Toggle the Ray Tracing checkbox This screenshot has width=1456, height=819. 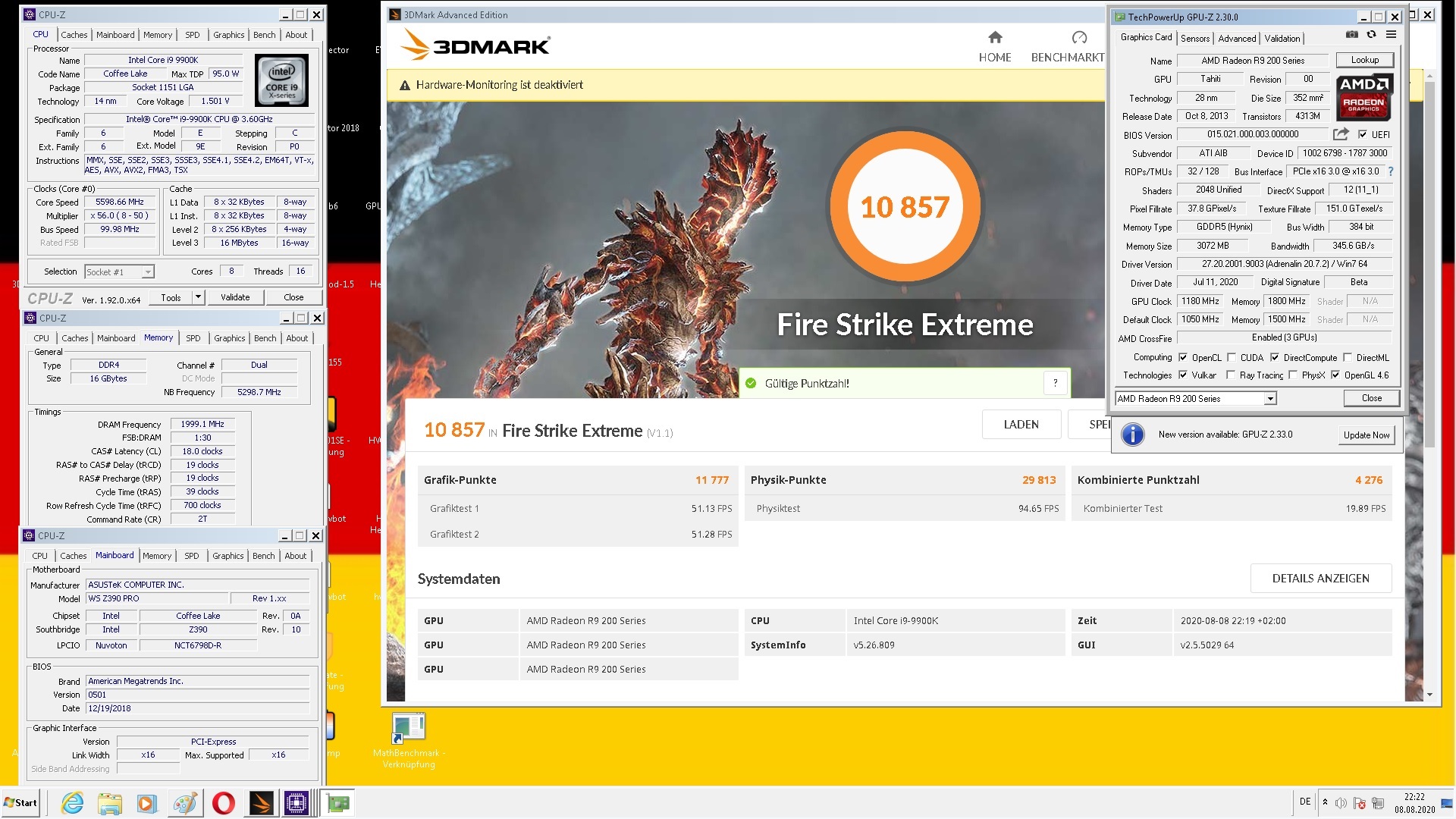(x=1230, y=375)
